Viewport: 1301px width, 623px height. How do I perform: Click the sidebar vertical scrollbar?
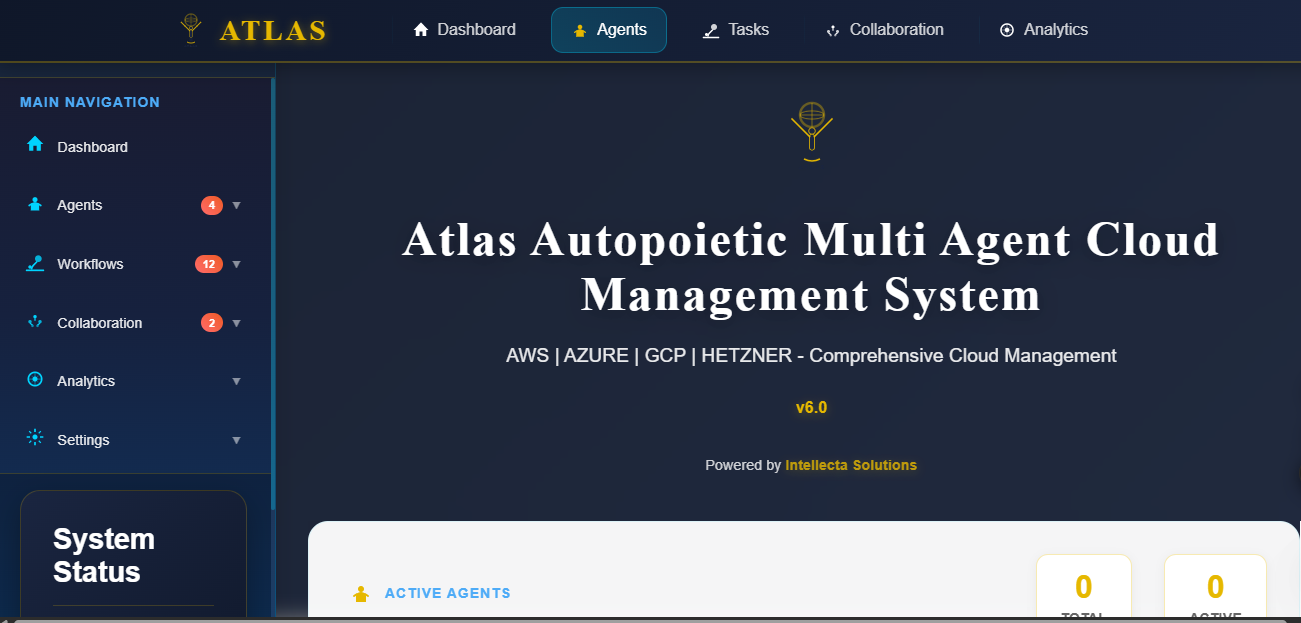(x=272, y=294)
